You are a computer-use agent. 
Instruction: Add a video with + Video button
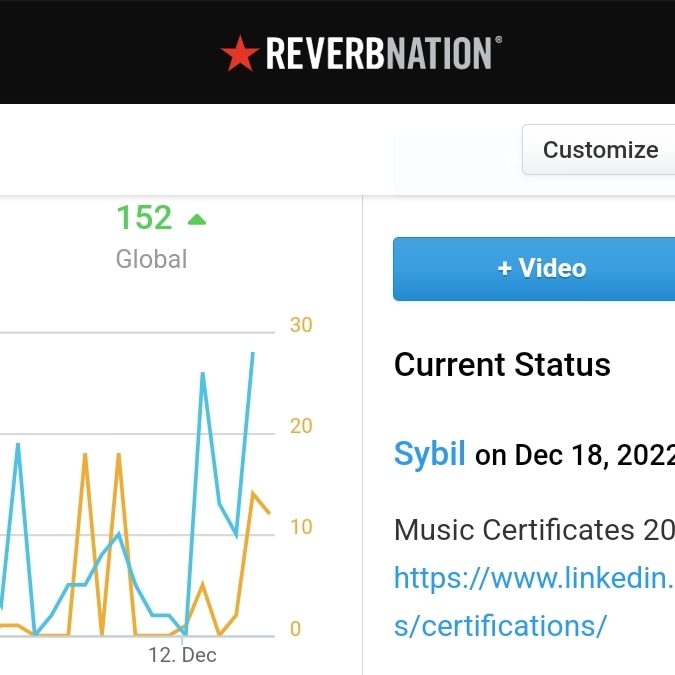(x=534, y=269)
